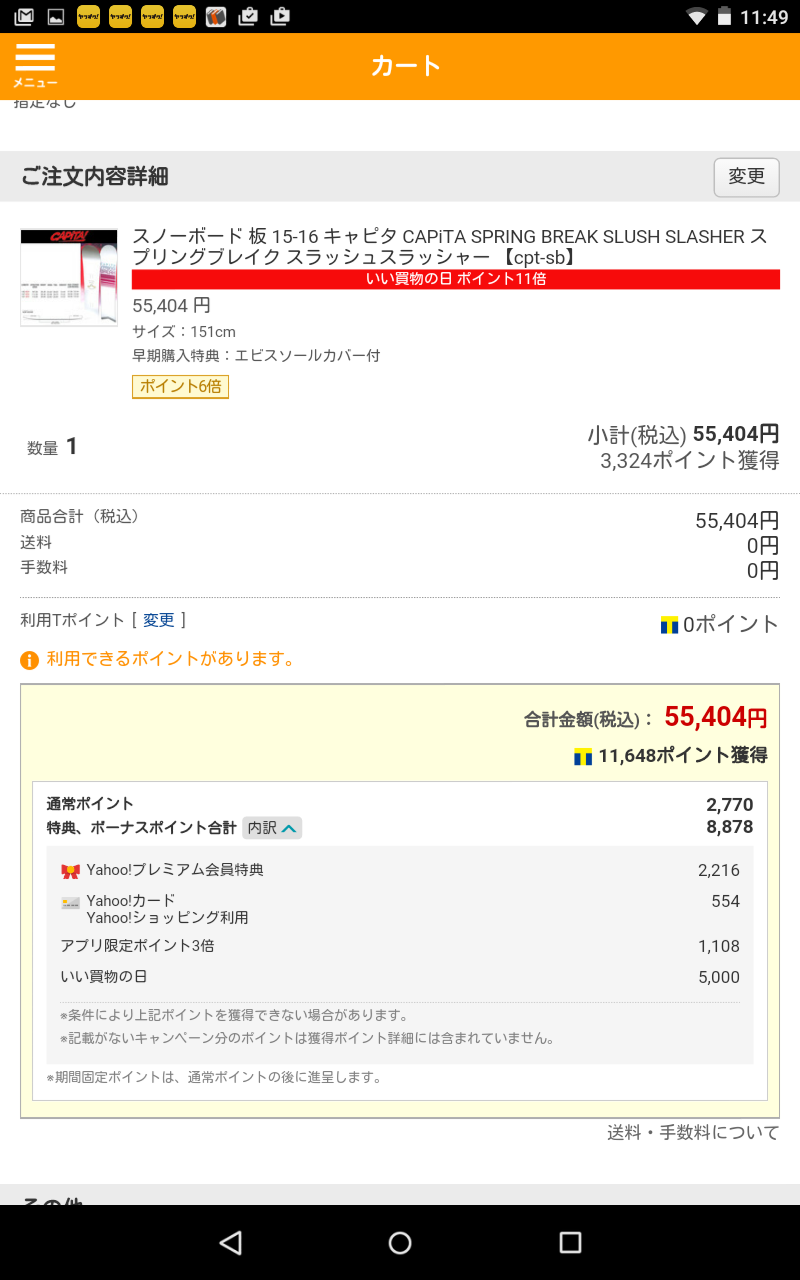The image size is (800, 1280).
Task: Tap the T-point logo next to 0ポイント
Action: point(670,625)
